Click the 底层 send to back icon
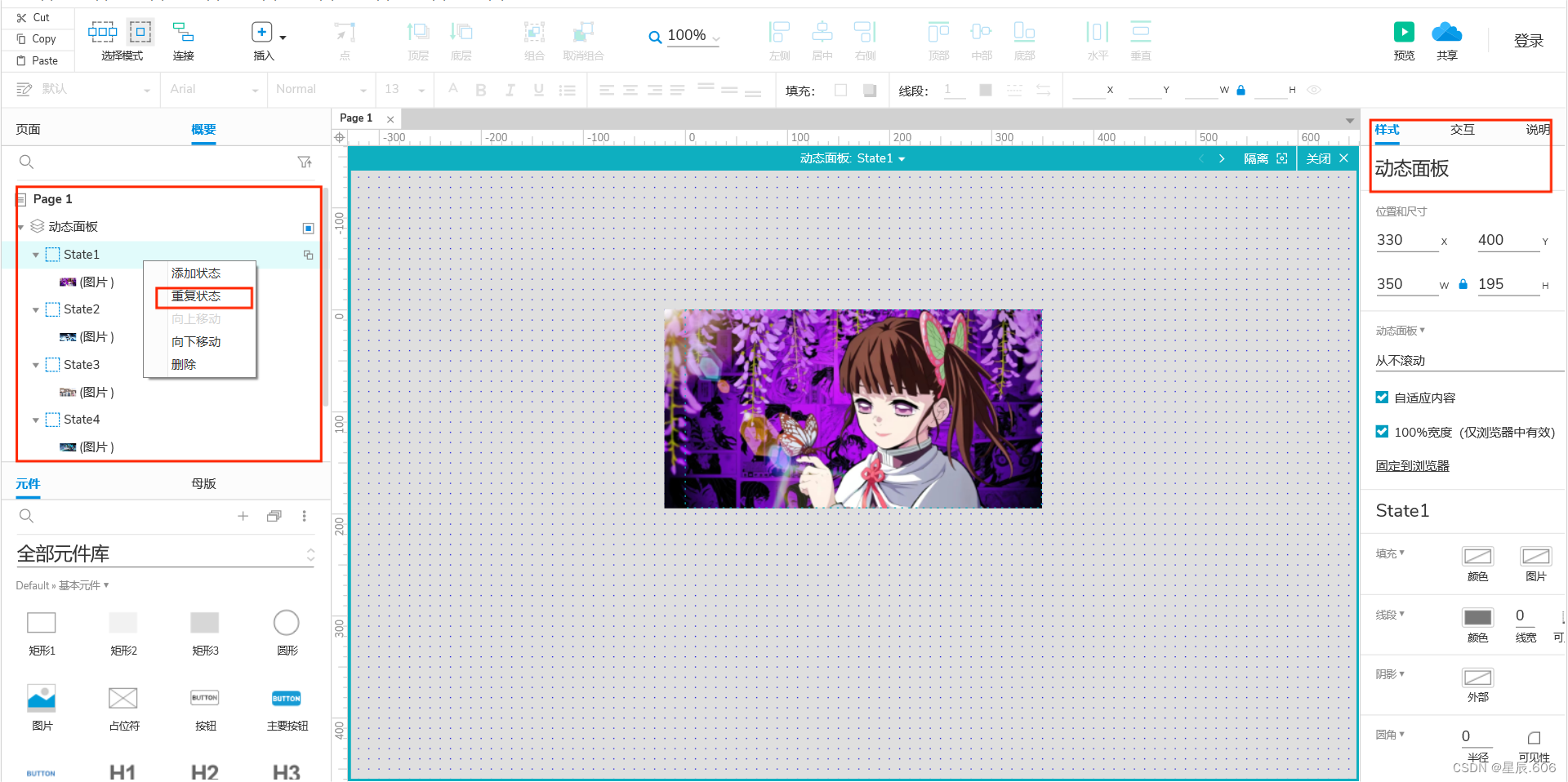Image resolution: width=1568 pixels, height=782 pixels. [x=461, y=32]
